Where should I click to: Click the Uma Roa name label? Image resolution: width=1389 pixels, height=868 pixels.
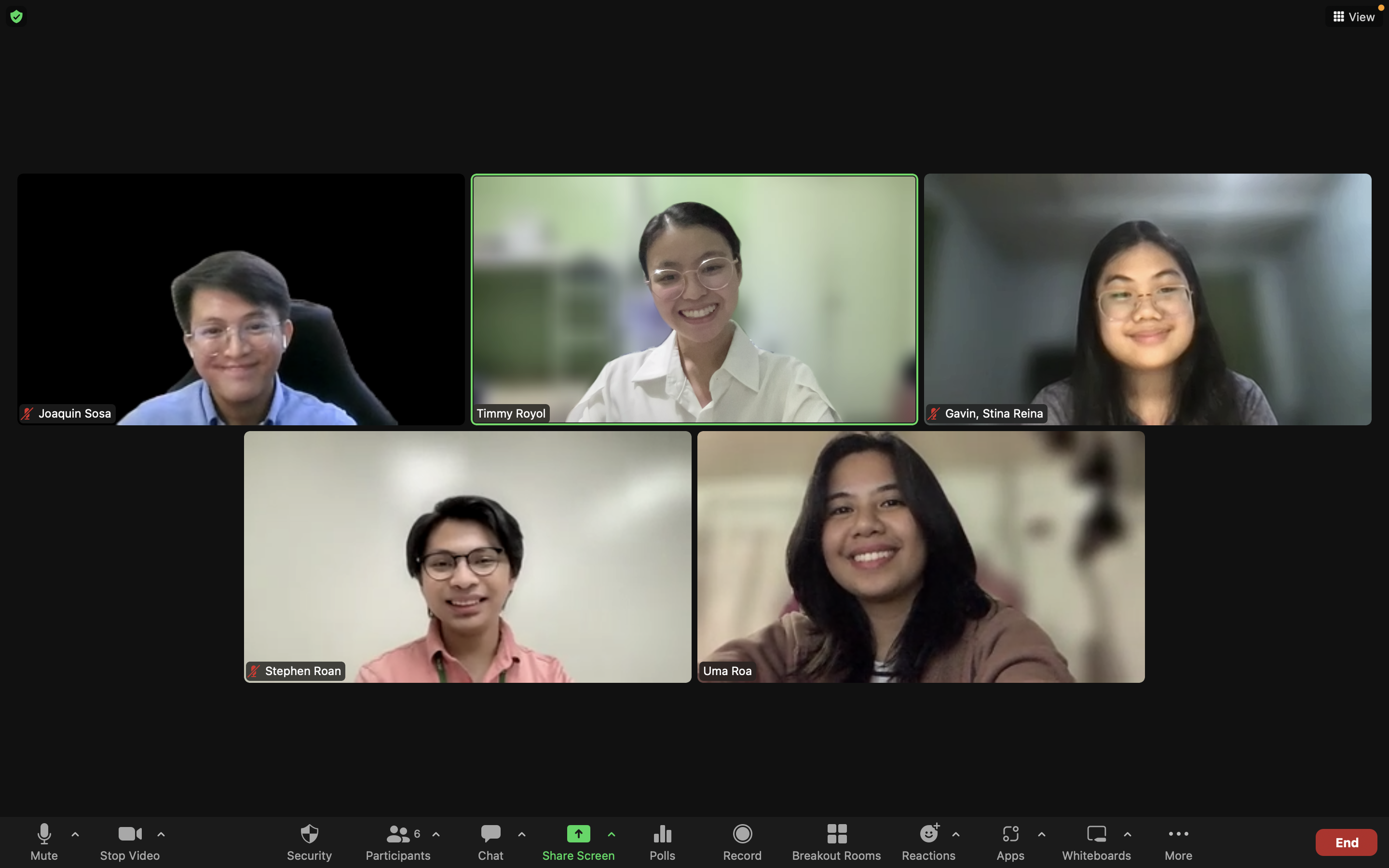click(727, 671)
